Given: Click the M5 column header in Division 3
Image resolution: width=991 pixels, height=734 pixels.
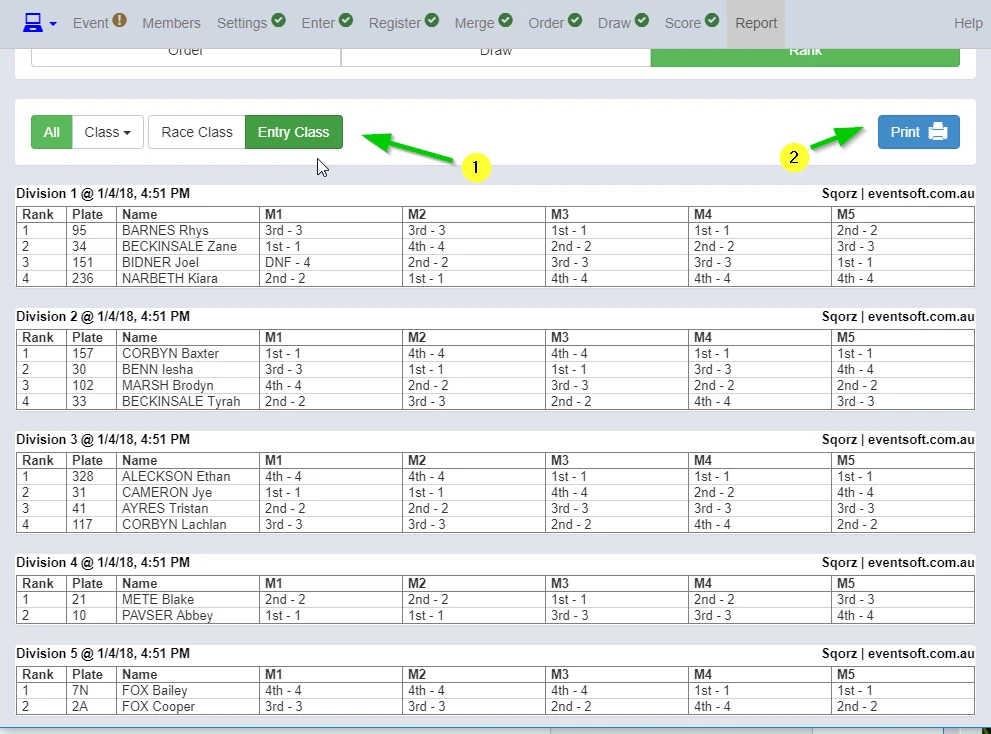Looking at the screenshot, I should coord(846,460).
